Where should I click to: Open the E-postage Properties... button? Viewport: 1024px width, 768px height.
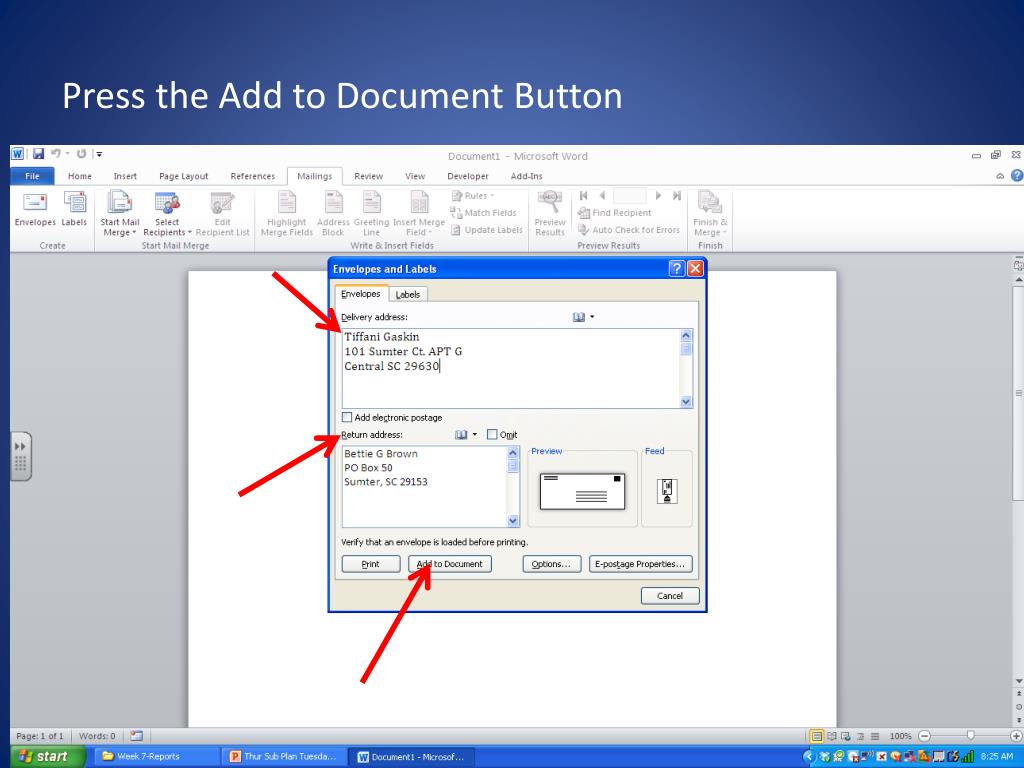pos(640,564)
